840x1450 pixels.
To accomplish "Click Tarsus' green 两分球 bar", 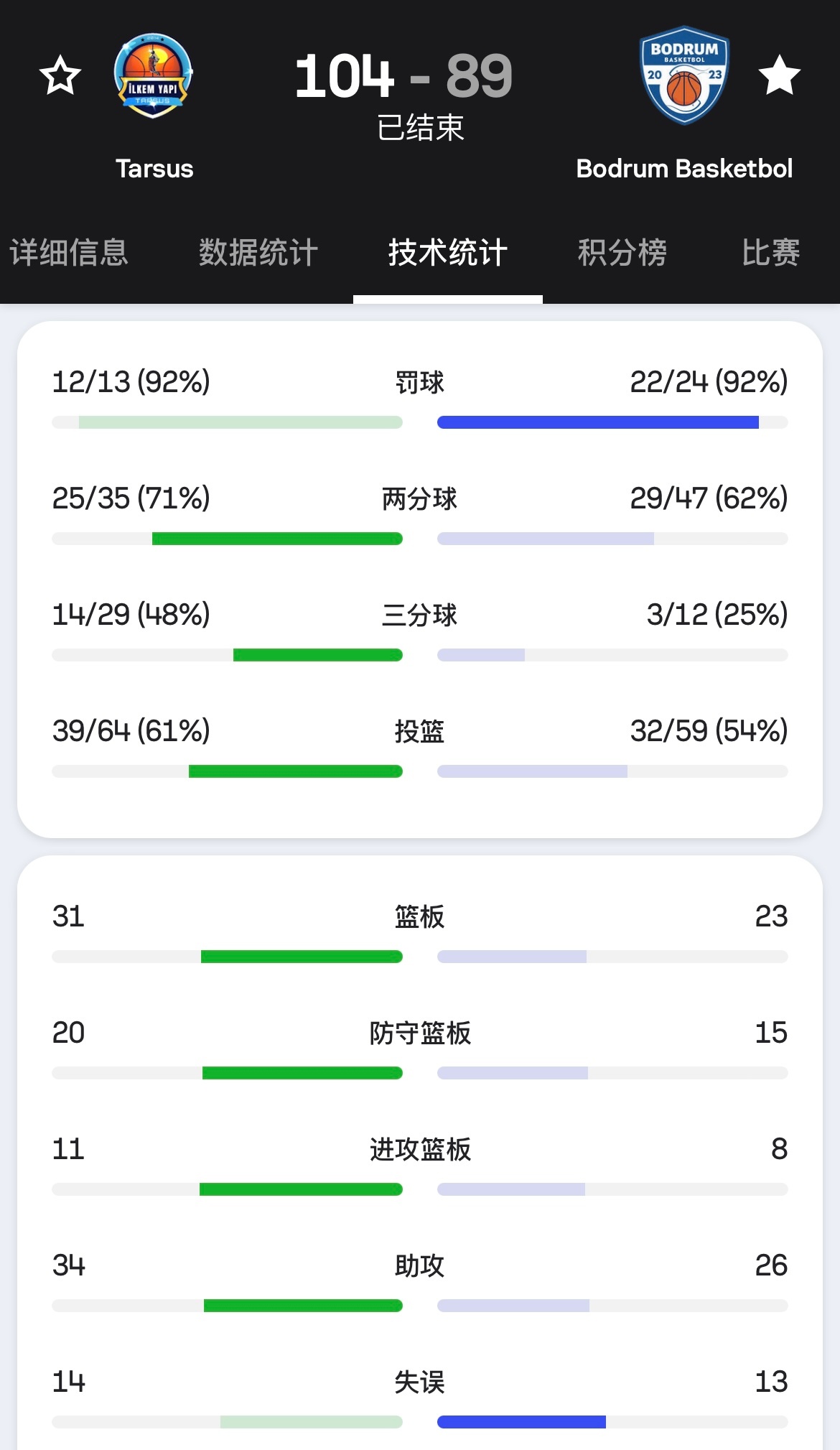I will [277, 539].
